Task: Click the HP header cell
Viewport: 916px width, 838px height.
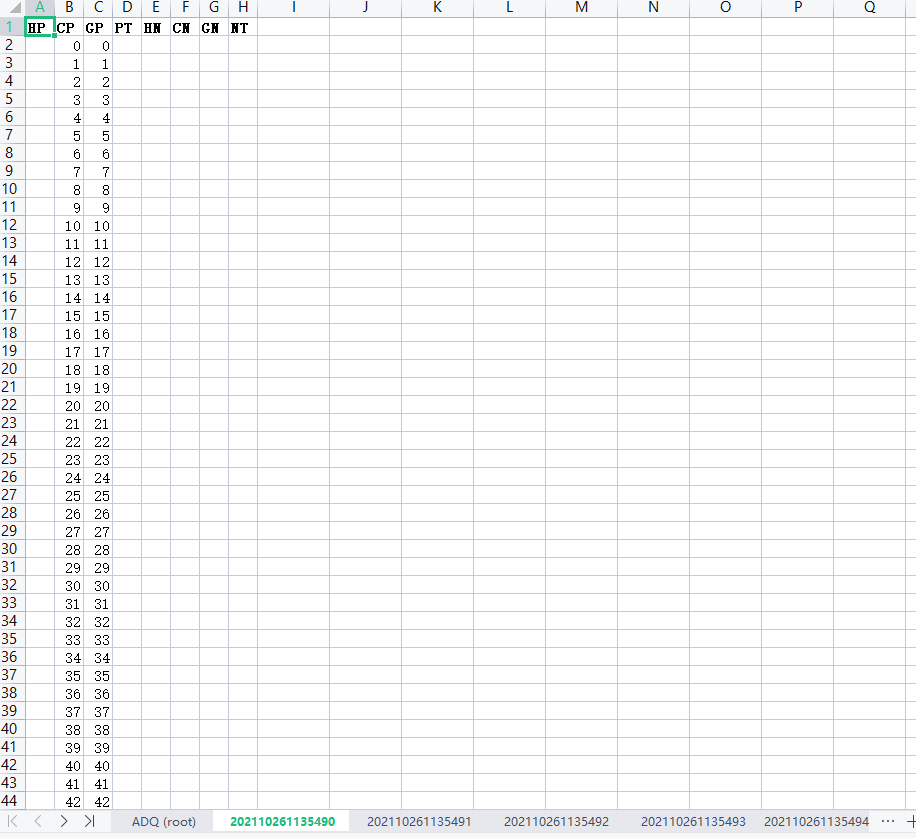Action: point(39,27)
